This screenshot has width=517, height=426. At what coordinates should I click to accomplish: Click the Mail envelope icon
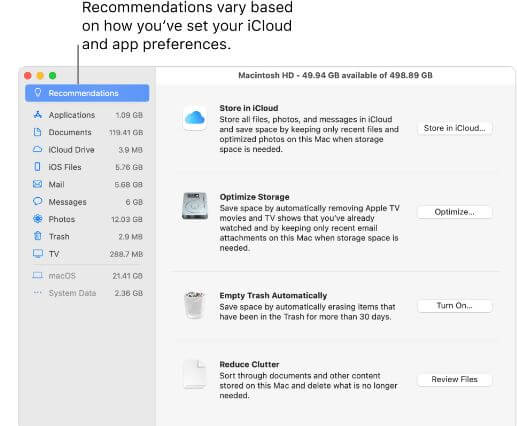[38, 184]
